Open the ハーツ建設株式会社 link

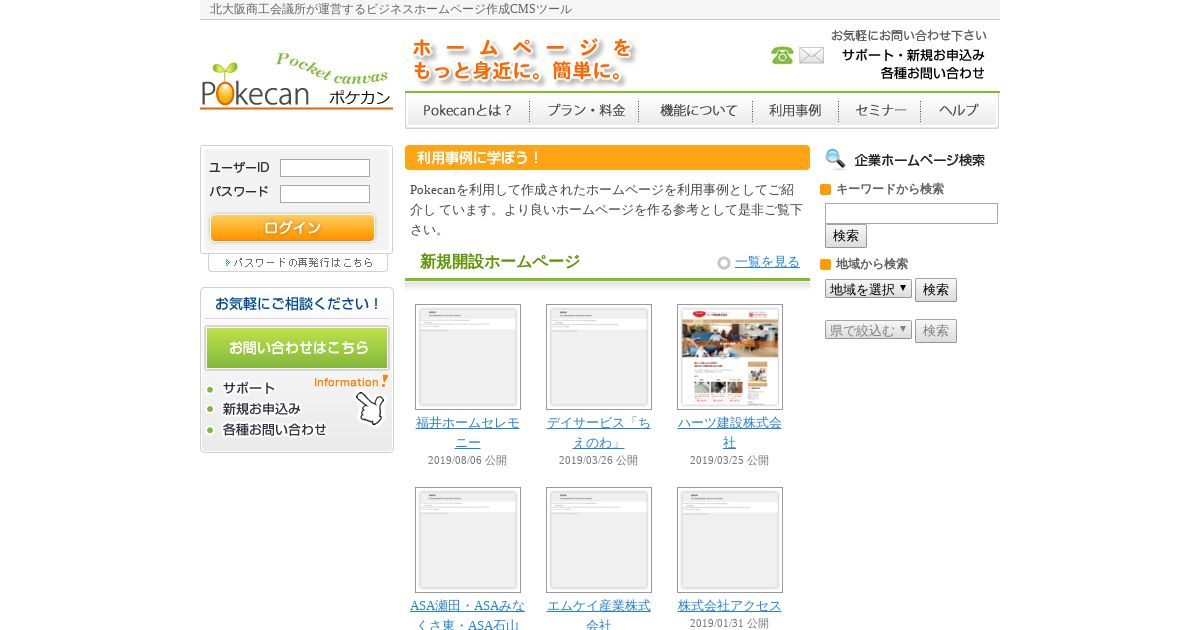730,432
